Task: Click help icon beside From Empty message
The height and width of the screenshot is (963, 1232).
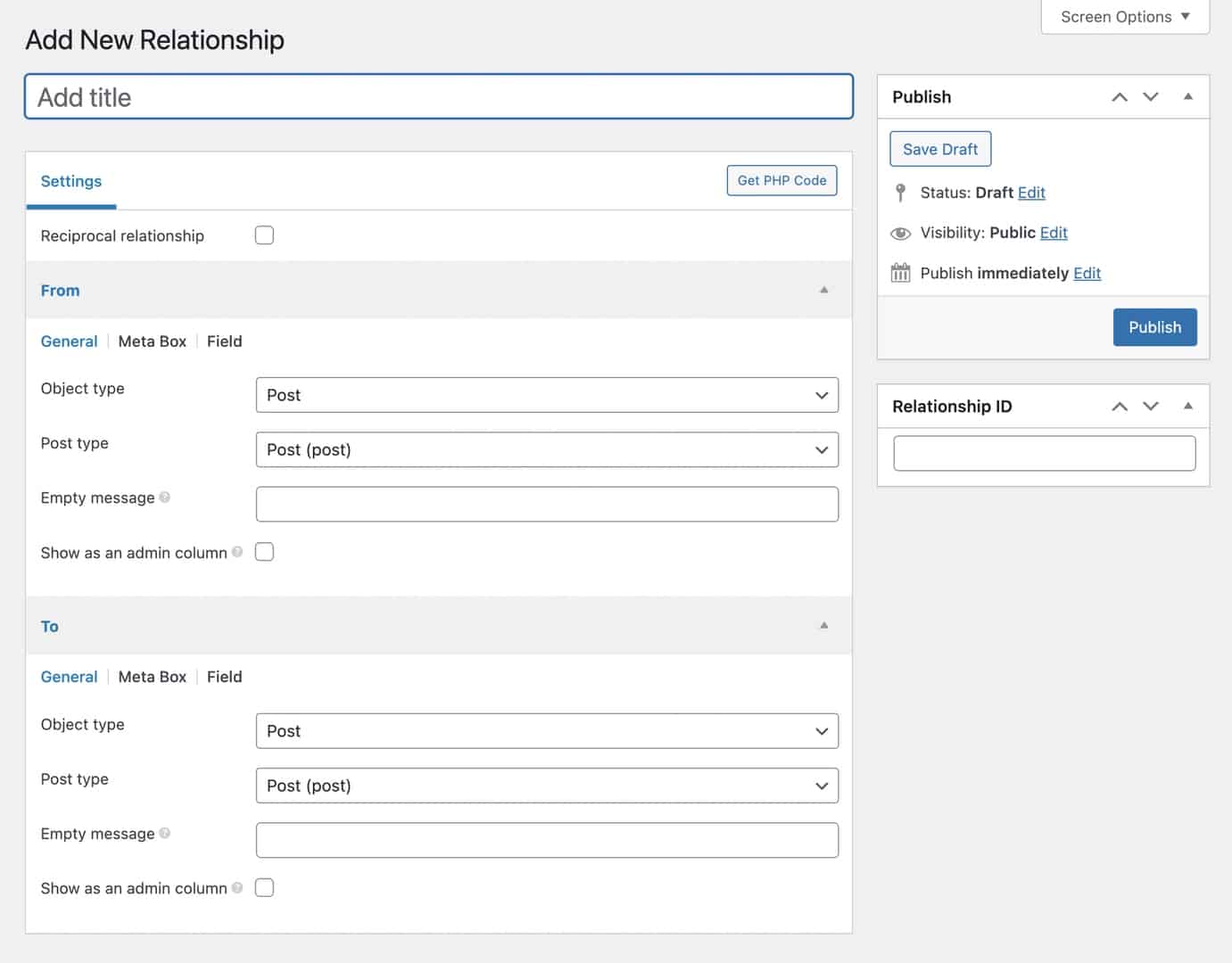Action: pyautogui.click(x=164, y=498)
